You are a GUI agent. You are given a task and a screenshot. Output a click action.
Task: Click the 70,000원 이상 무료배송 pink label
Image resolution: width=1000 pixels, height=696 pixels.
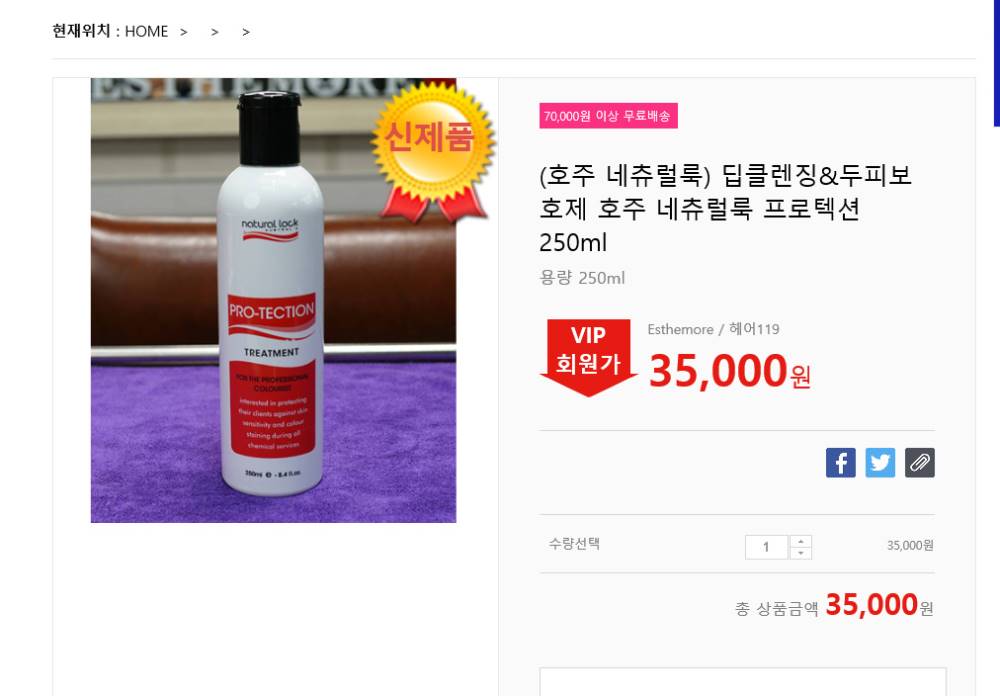[x=608, y=116]
